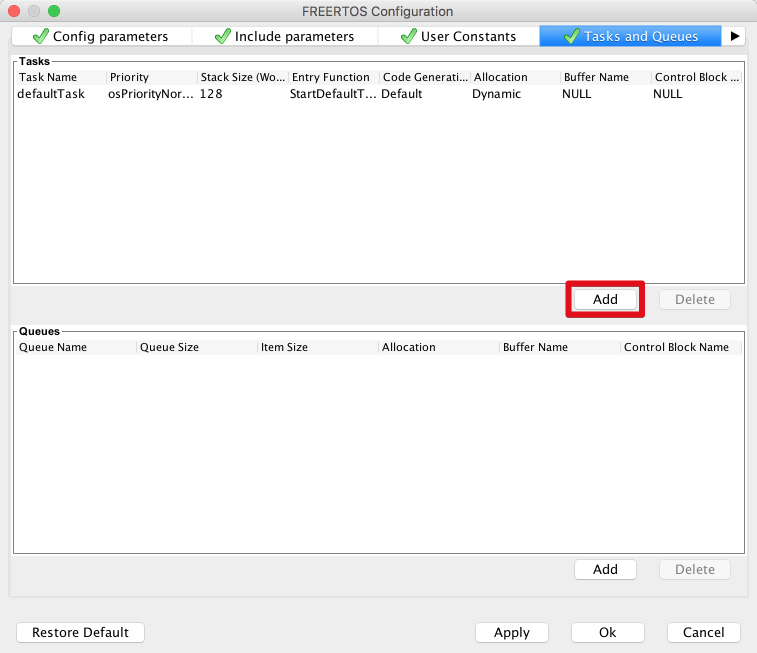The width and height of the screenshot is (757, 653).
Task: Click the Stack Size column header
Action: (x=243, y=77)
